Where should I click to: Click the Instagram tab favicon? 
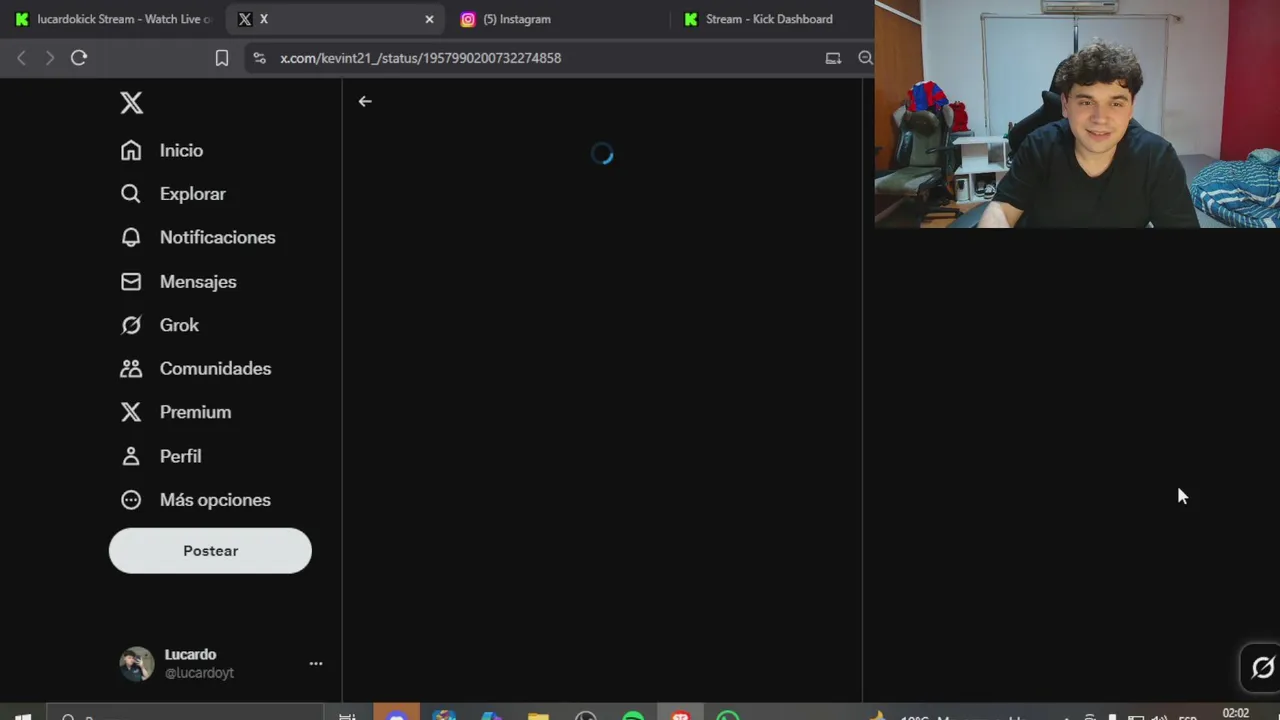tap(467, 19)
